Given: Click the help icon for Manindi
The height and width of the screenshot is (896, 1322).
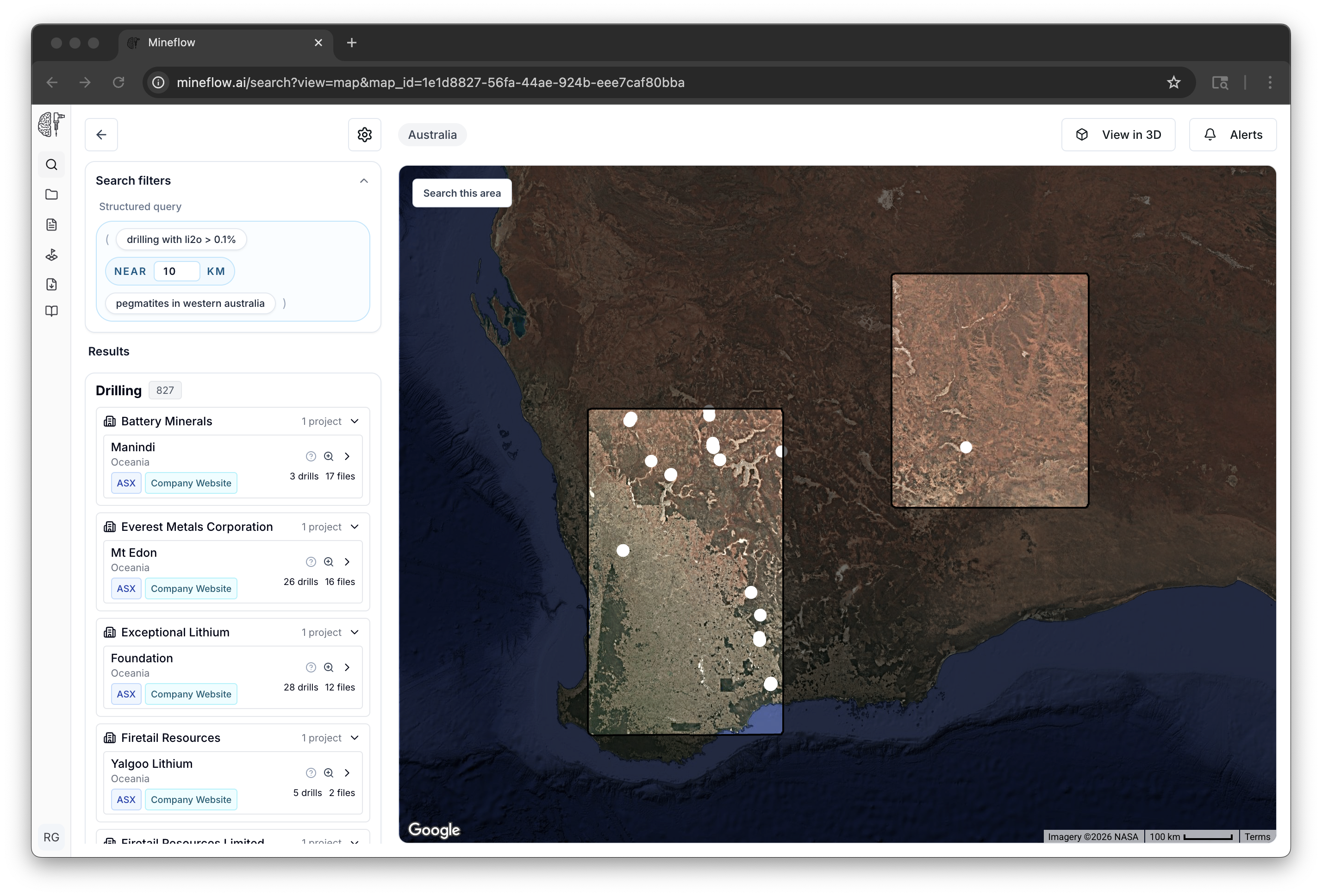Looking at the screenshot, I should 311,456.
